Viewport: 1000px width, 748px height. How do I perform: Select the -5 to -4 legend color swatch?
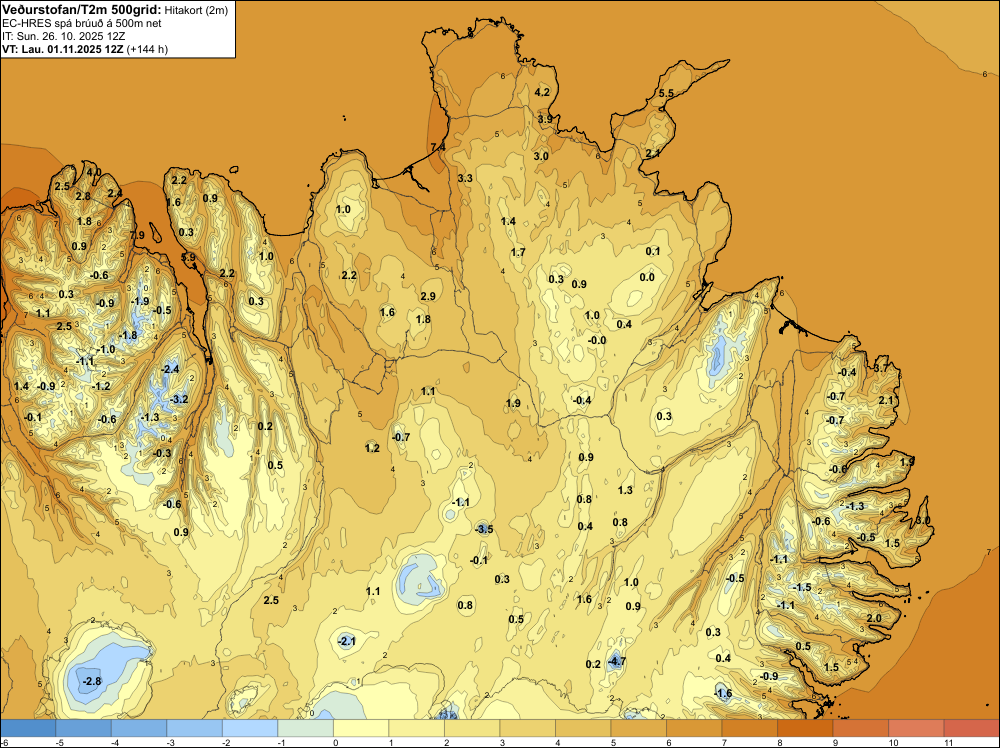[84, 728]
